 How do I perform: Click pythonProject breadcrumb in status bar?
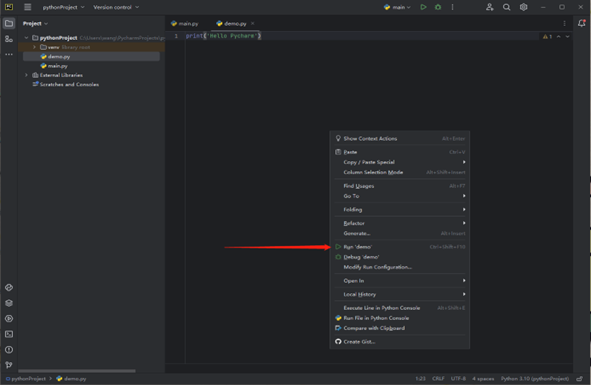[26, 379]
